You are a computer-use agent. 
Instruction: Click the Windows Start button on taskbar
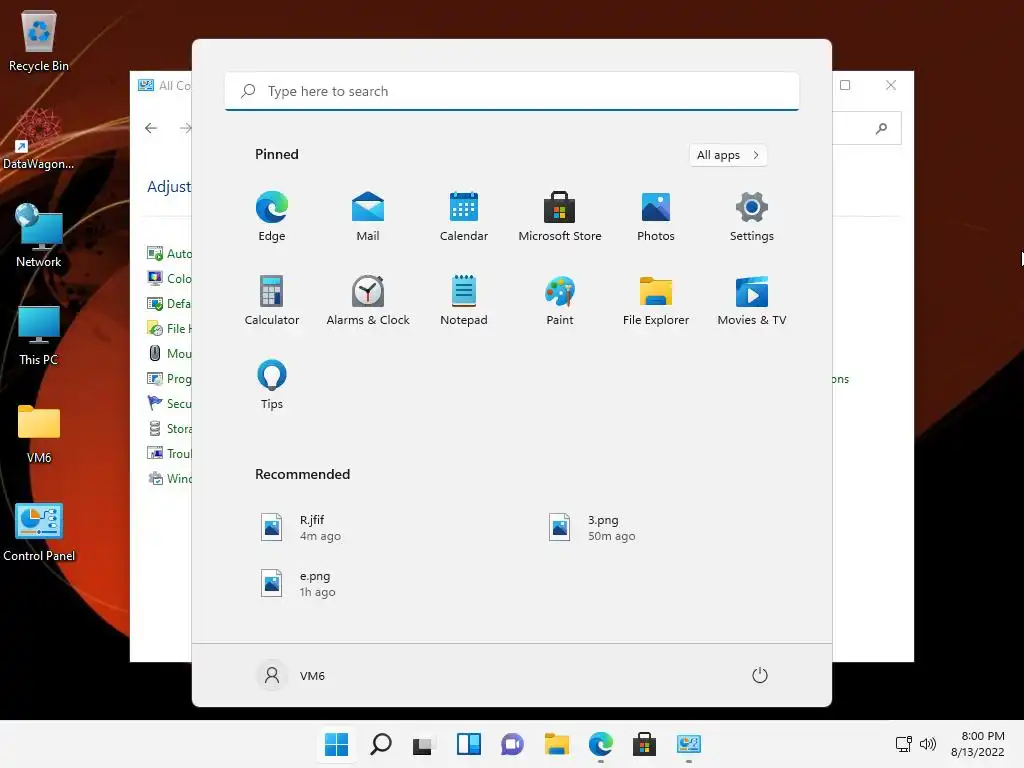click(x=336, y=744)
